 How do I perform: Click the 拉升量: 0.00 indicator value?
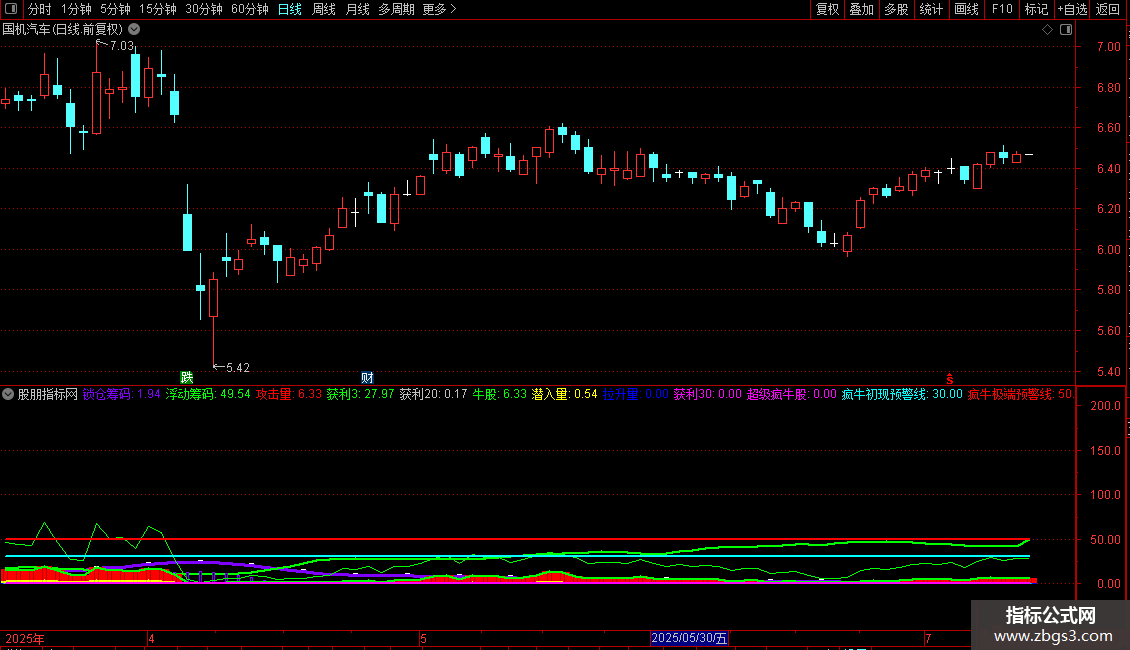636,394
